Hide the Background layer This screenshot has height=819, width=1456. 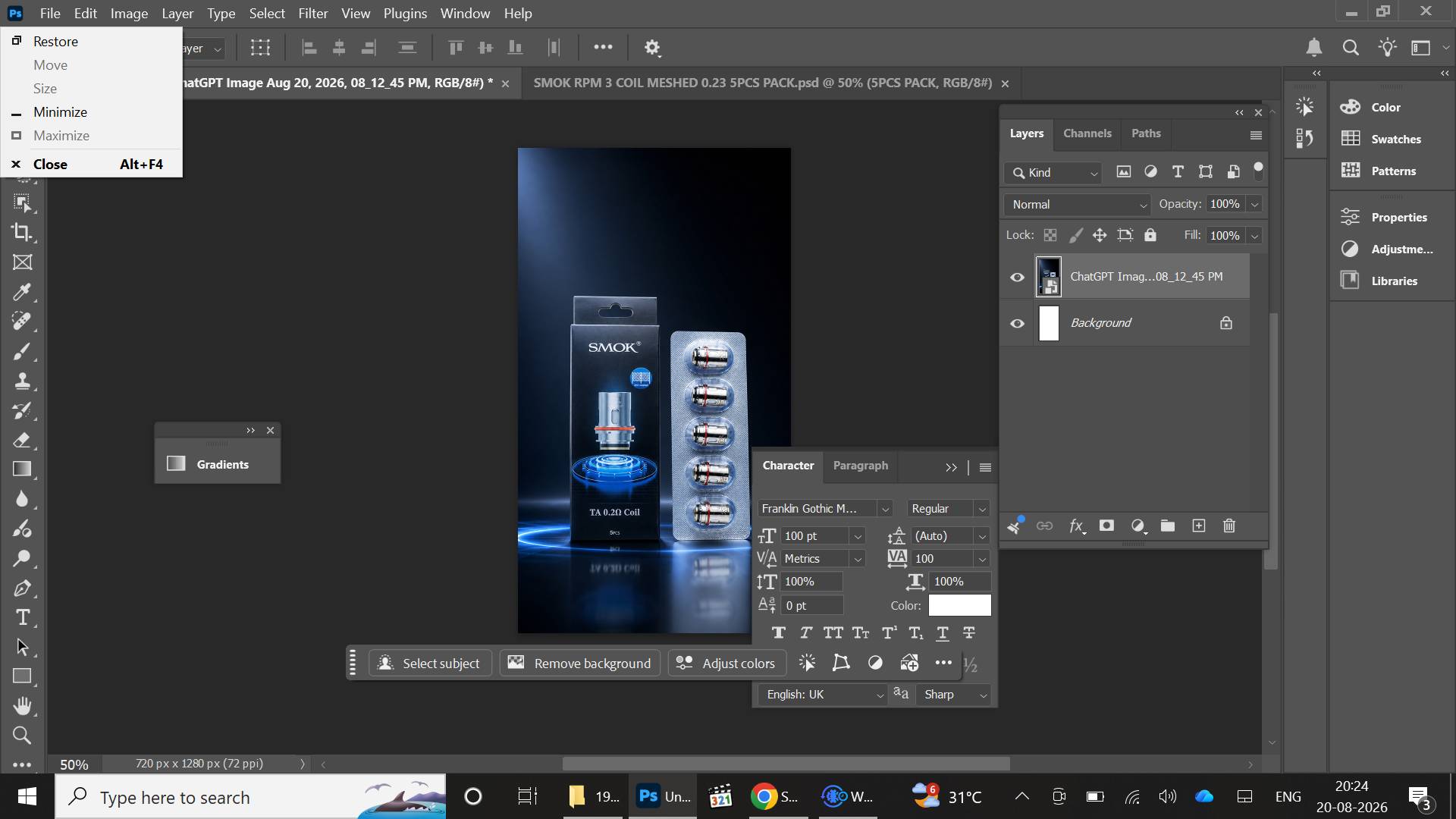1017,324
